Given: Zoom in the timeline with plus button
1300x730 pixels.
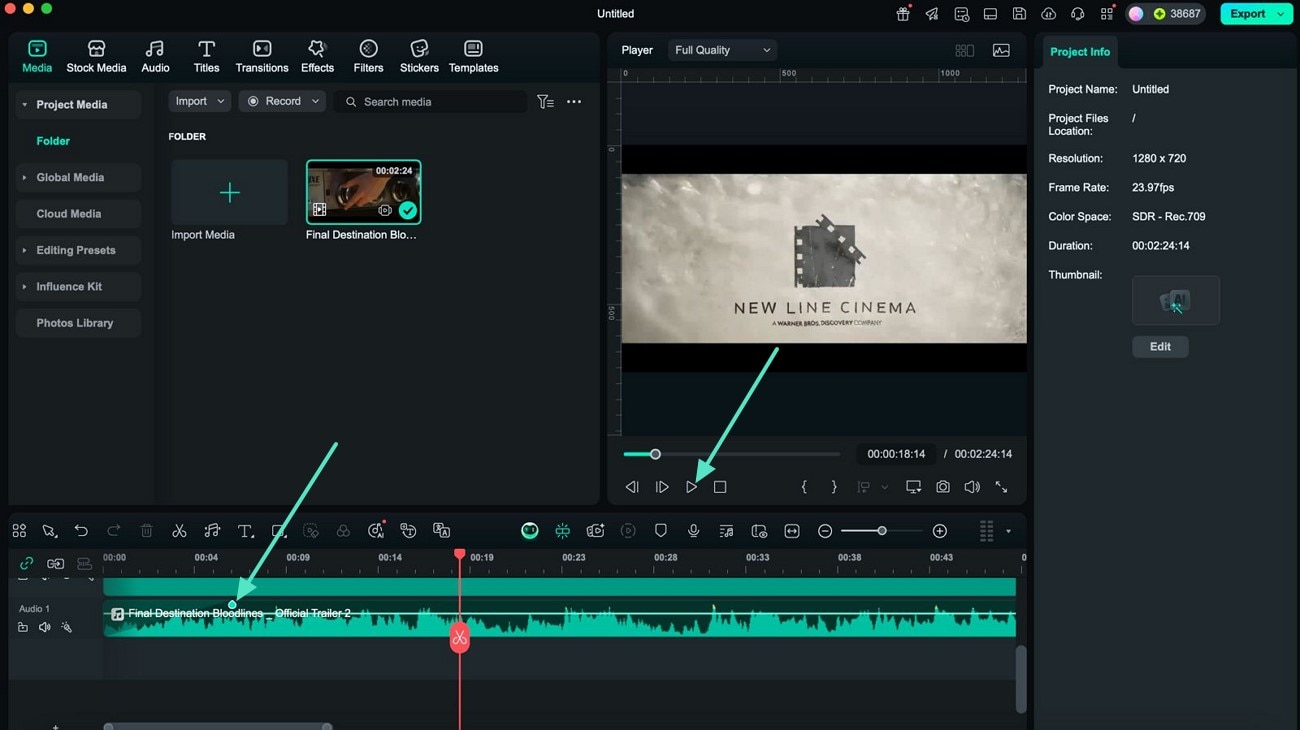Looking at the screenshot, I should [940, 531].
